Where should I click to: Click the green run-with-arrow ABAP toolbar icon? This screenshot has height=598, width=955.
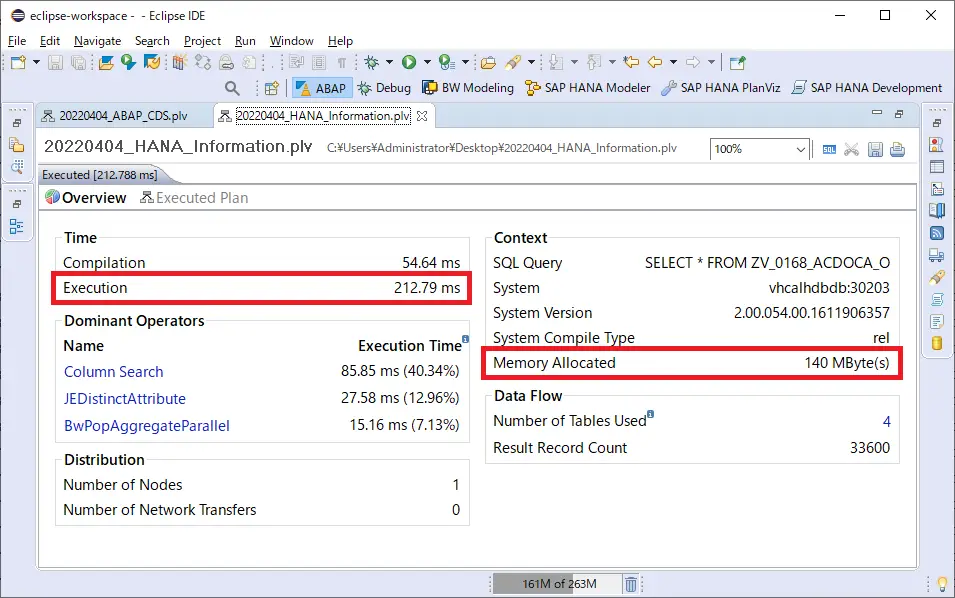pyautogui.click(x=128, y=62)
